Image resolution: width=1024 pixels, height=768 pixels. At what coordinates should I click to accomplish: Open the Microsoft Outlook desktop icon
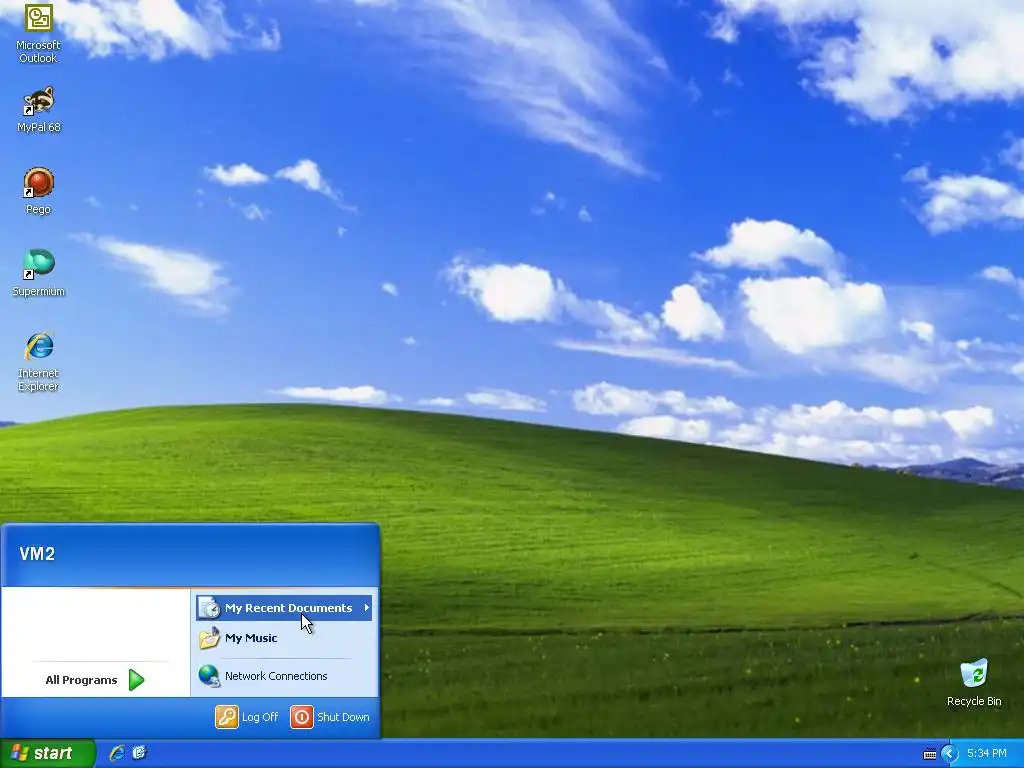point(38,33)
